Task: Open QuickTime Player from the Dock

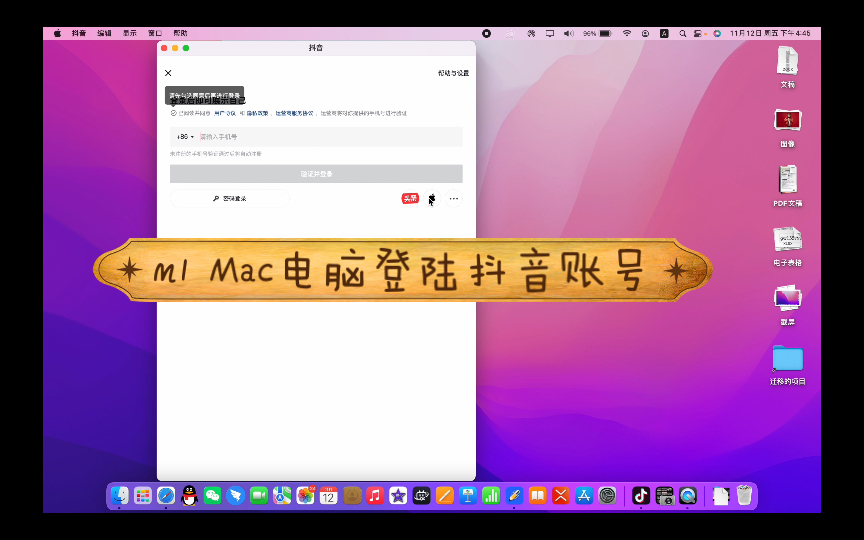Action: pos(688,496)
